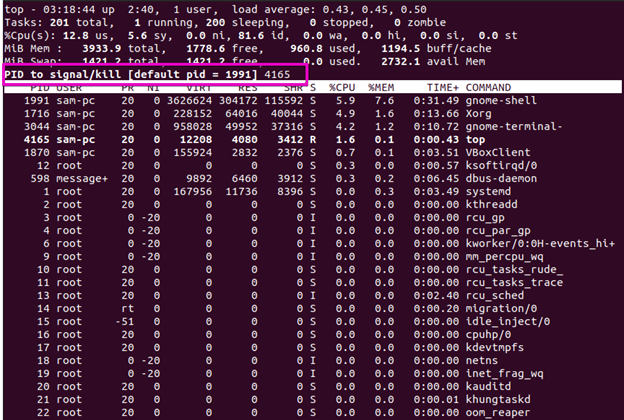624x420 pixels.
Task: Select the Xorg process row
Action: 312,114
